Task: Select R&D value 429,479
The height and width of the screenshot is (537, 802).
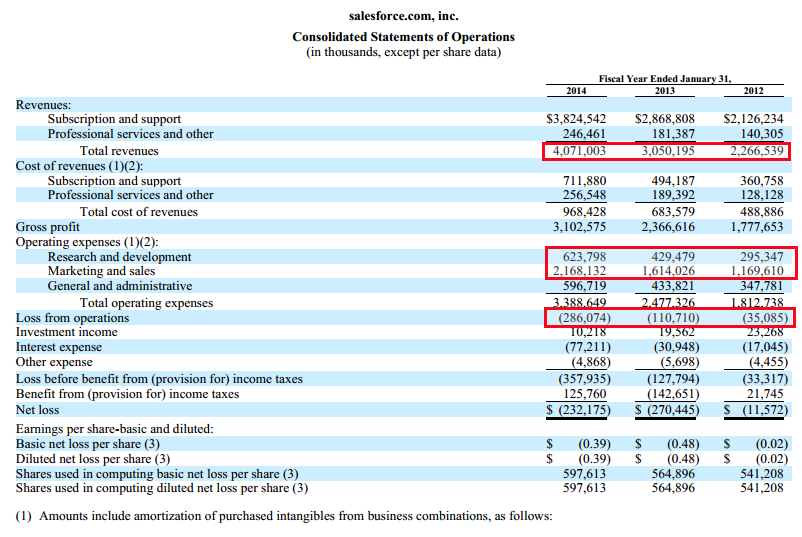Action: (x=673, y=257)
